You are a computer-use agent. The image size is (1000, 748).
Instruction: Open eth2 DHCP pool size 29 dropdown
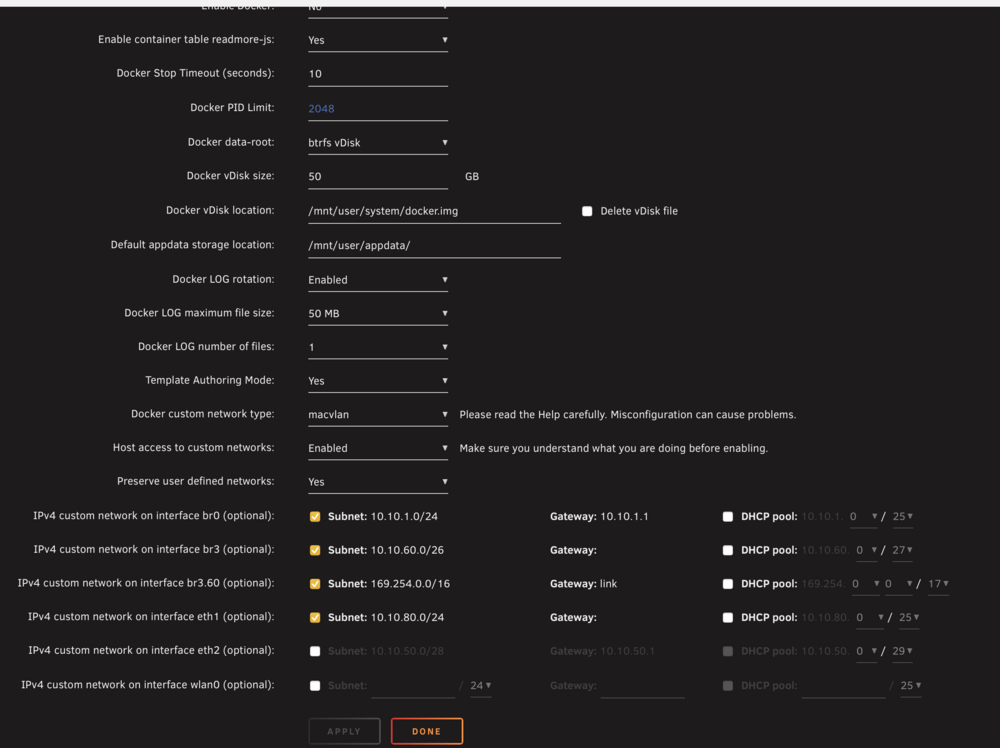click(x=902, y=651)
